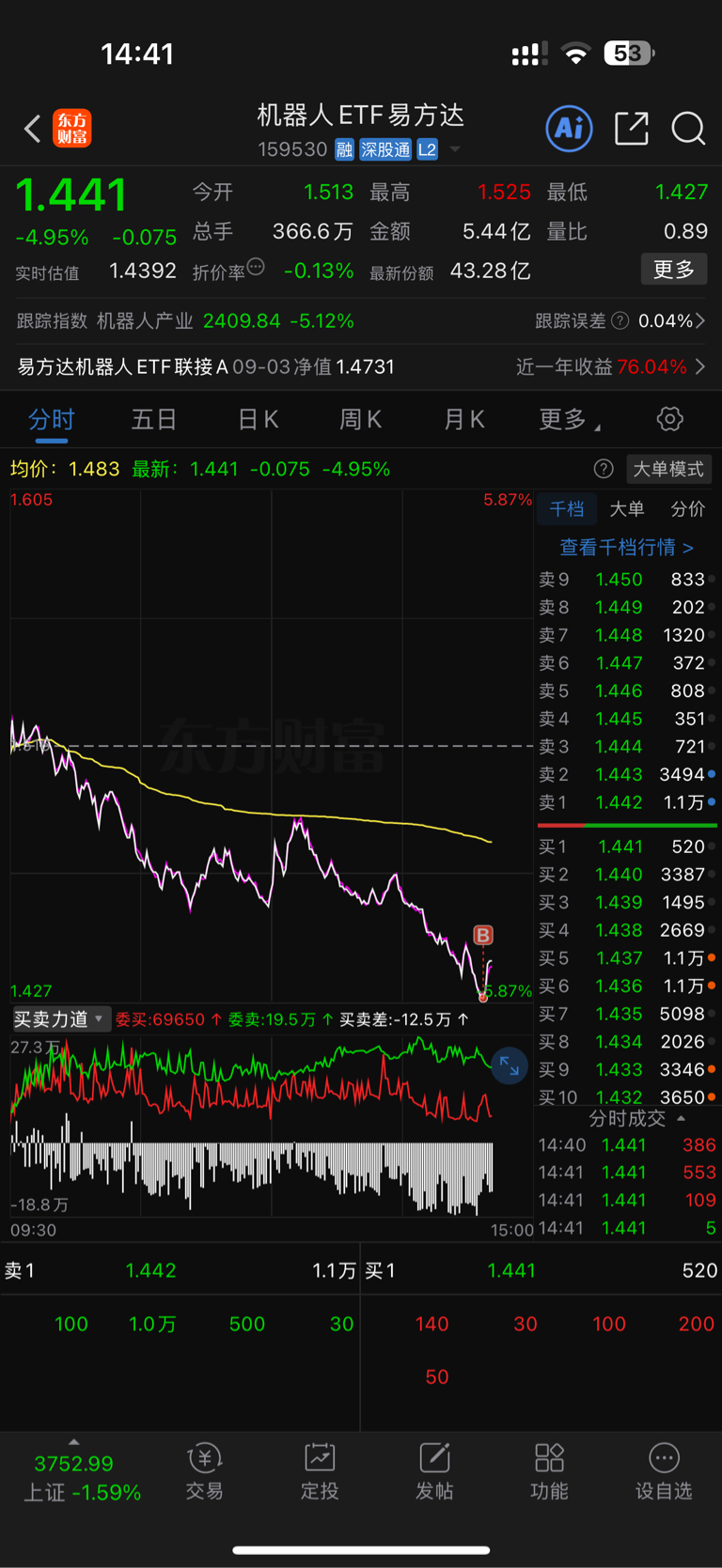Collapse the 分时成交 panel arrow
This screenshot has width=722, height=1568.
point(682,1118)
